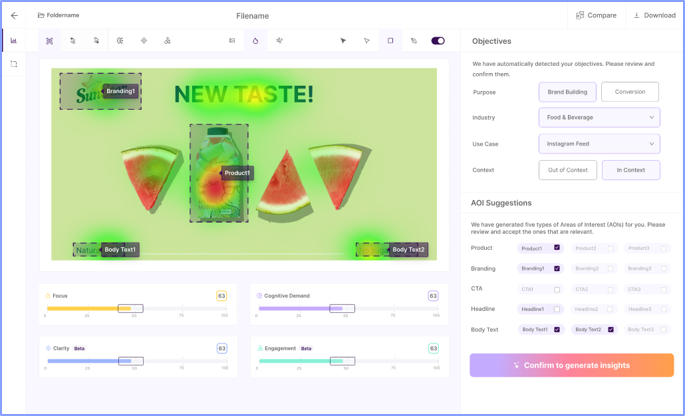Select the filled arrow pointer tool

click(343, 41)
